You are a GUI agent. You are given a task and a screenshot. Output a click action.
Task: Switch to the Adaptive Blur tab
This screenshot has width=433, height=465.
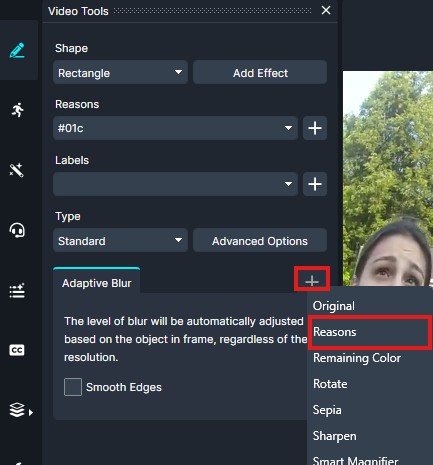[97, 283]
